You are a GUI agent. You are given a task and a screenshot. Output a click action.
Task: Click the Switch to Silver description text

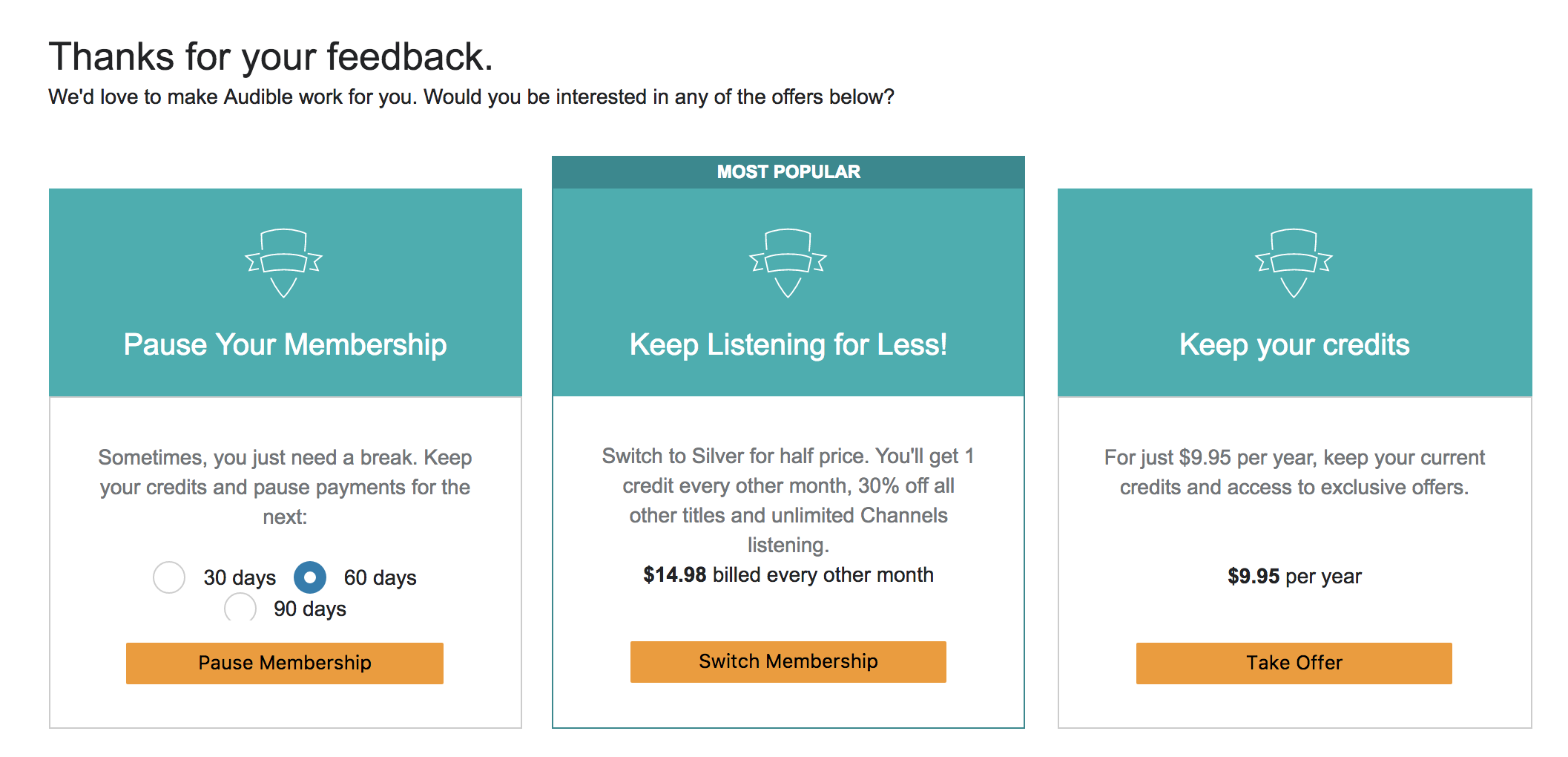click(x=788, y=500)
